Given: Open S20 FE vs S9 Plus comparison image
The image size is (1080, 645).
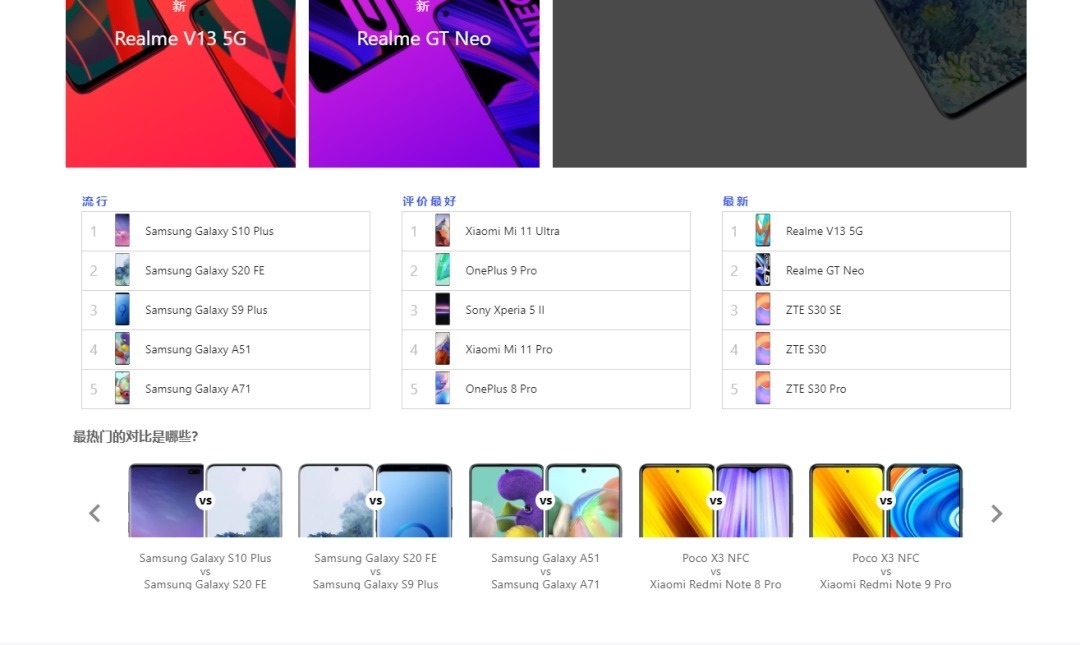Looking at the screenshot, I should (375, 500).
